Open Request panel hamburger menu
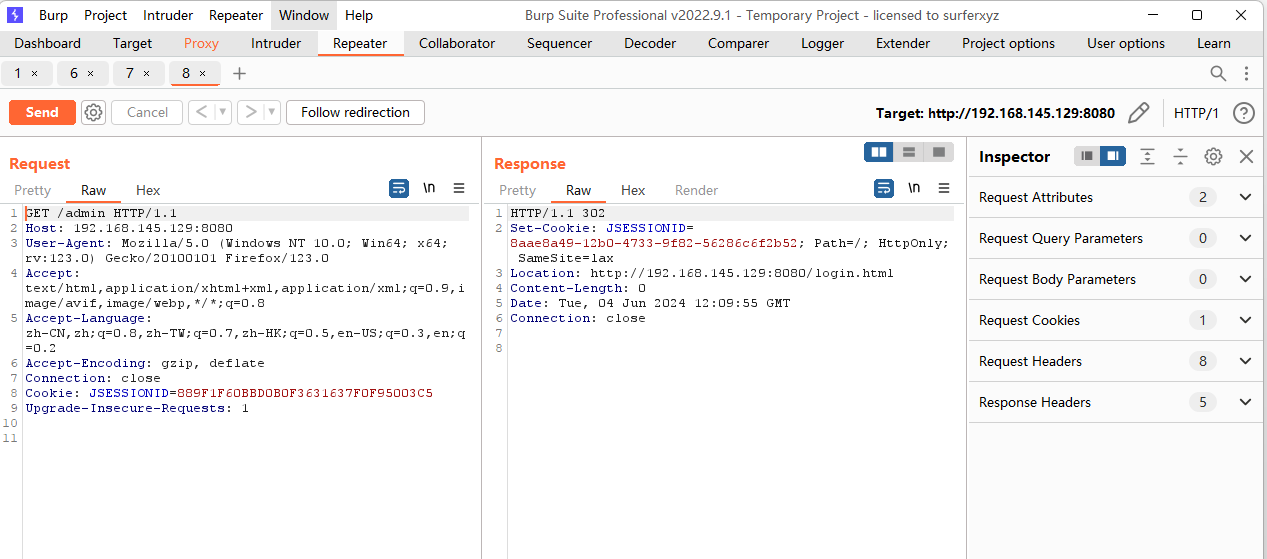Image resolution: width=1267 pixels, height=559 pixels. coord(459,188)
